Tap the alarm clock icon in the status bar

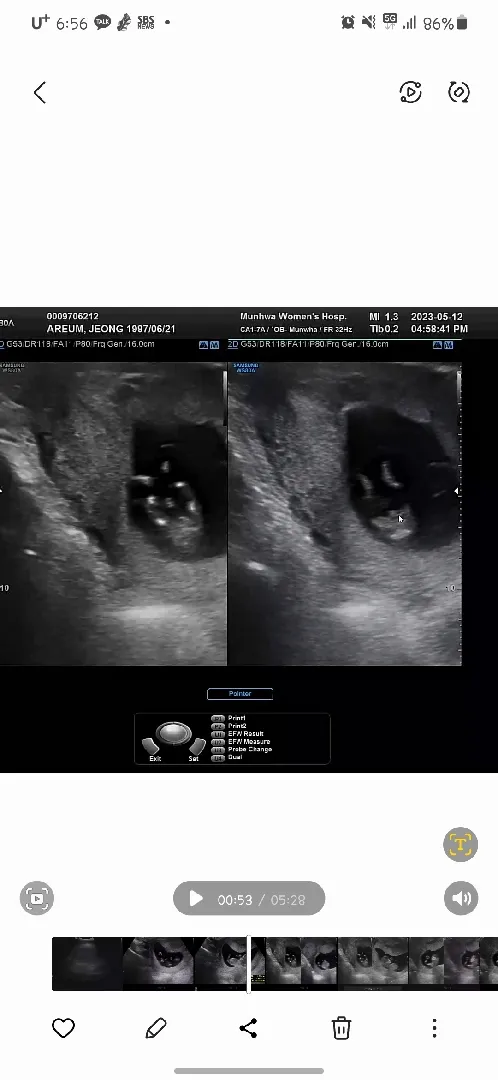pyautogui.click(x=348, y=23)
